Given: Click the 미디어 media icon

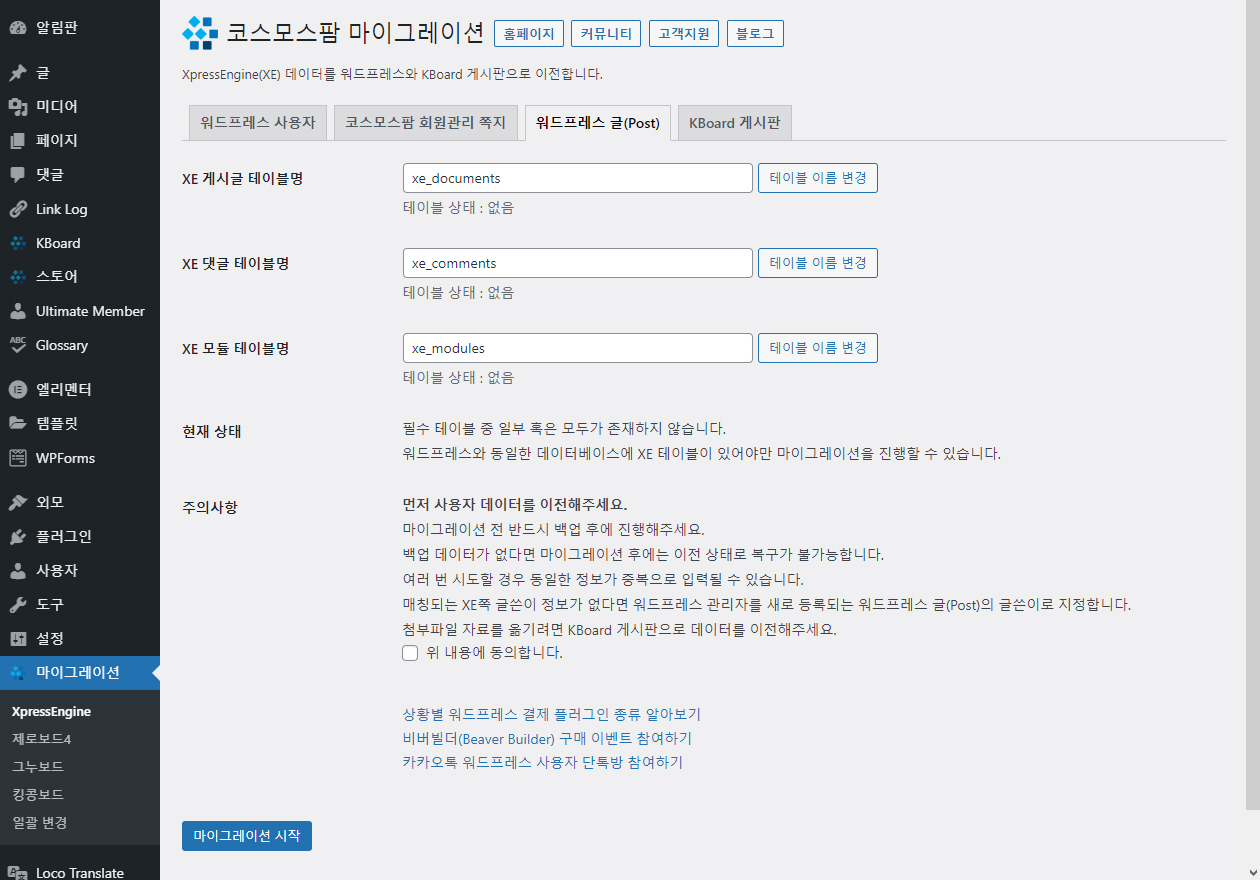Looking at the screenshot, I should [18, 107].
